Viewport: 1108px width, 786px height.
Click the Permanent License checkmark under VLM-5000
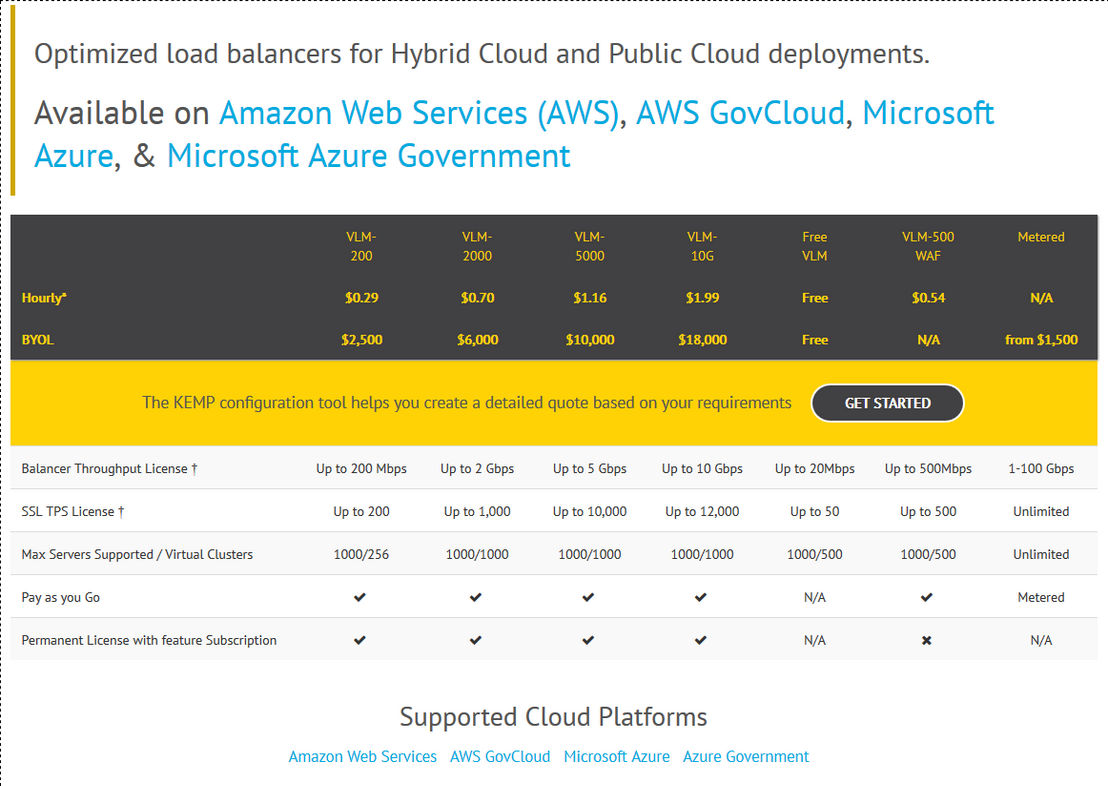coord(589,640)
